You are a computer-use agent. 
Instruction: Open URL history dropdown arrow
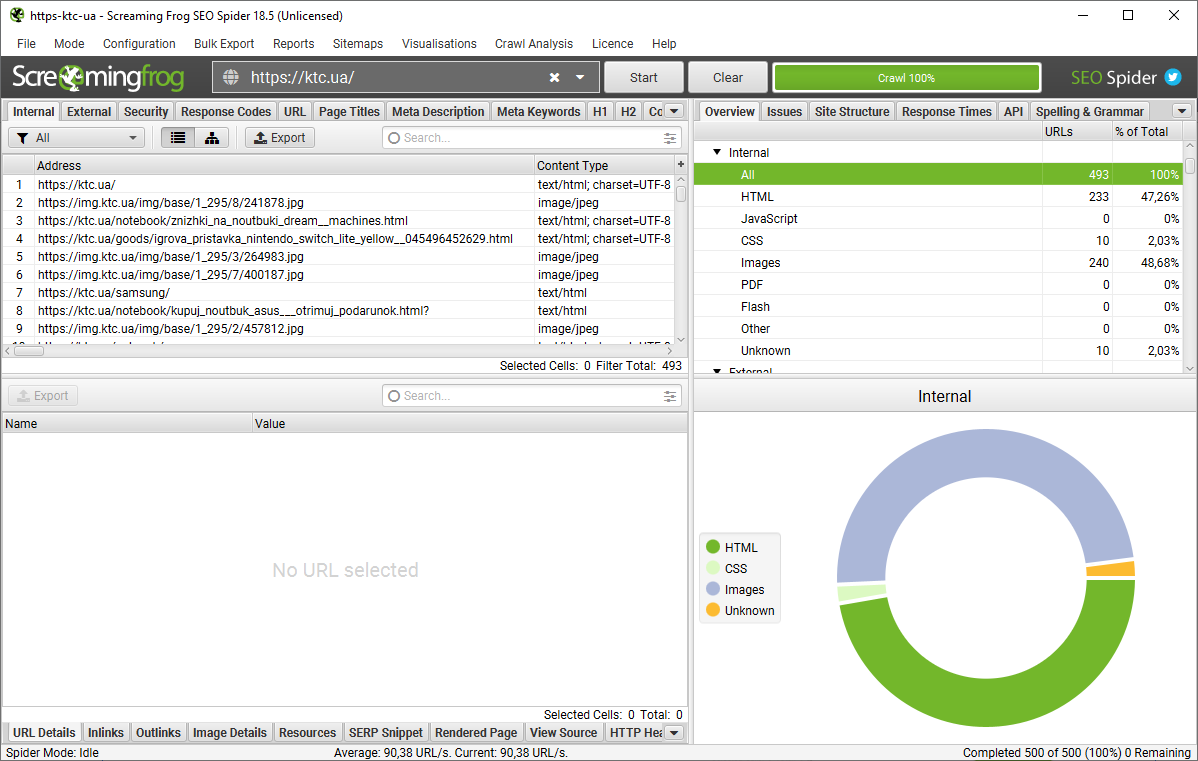[x=580, y=78]
